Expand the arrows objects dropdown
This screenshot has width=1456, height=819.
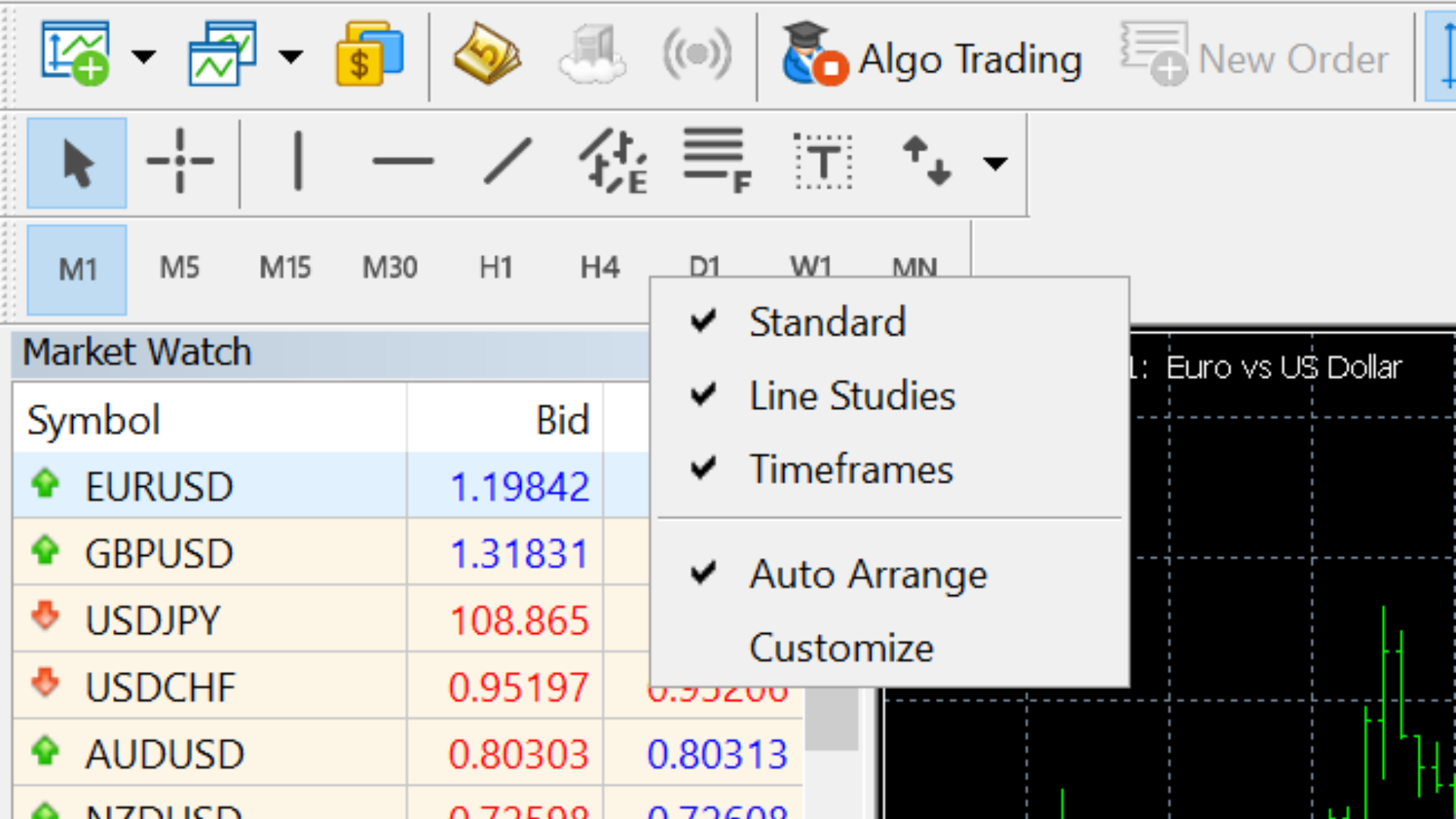(994, 162)
